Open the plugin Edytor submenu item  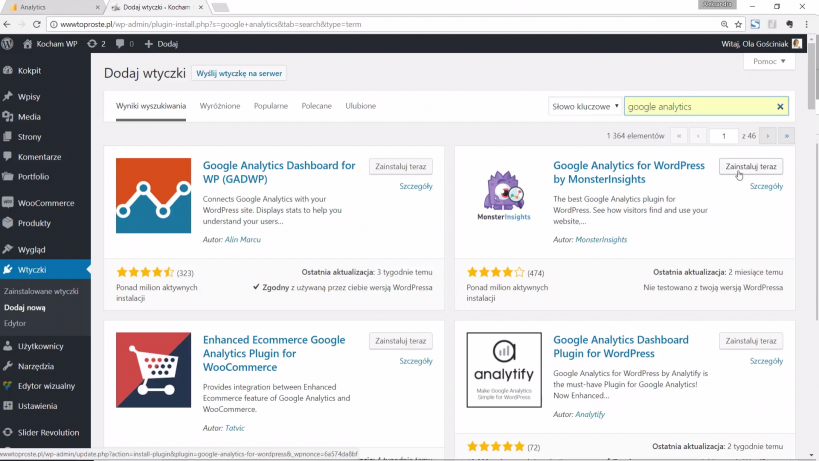(15, 323)
